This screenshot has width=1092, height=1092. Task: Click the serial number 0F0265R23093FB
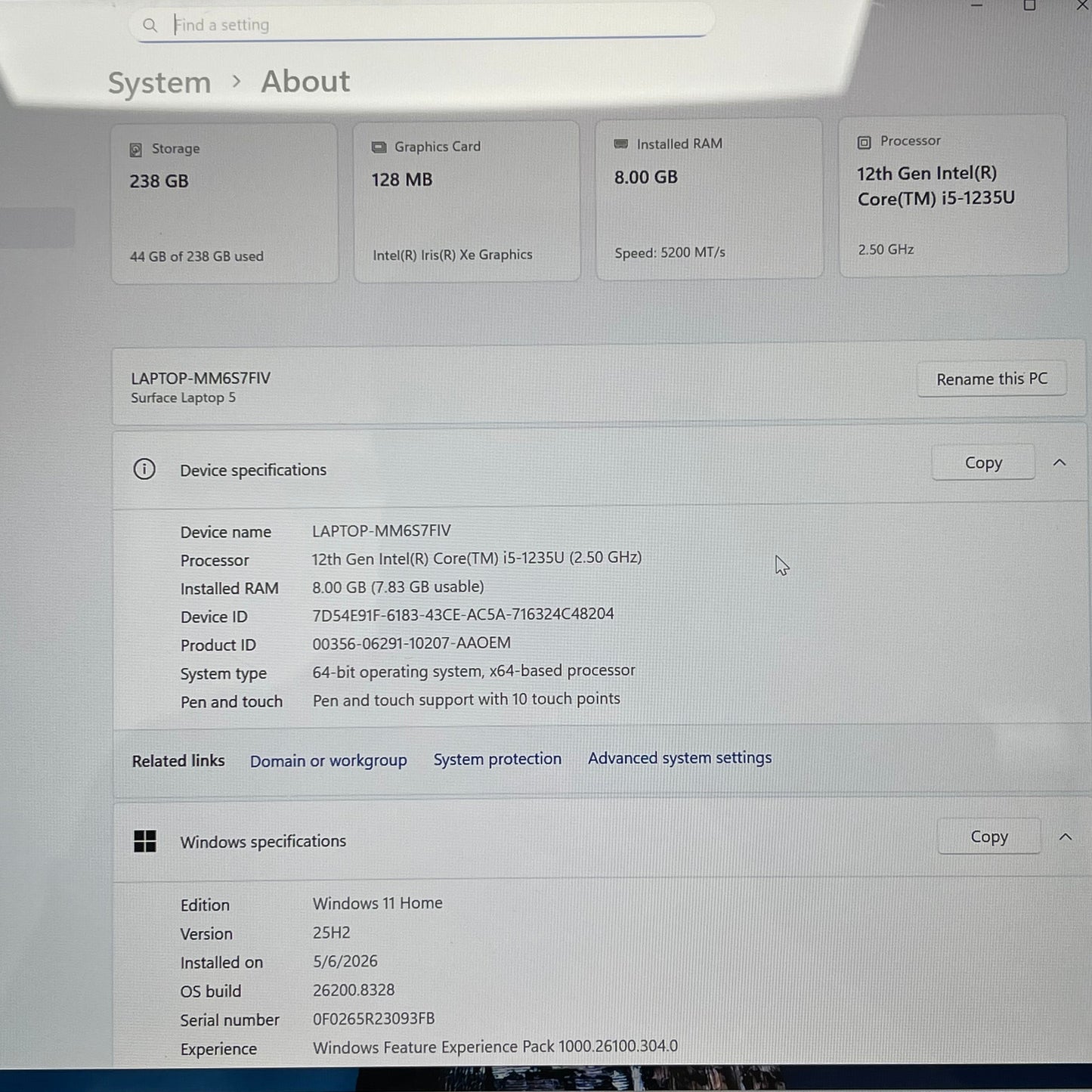pyautogui.click(x=374, y=1019)
